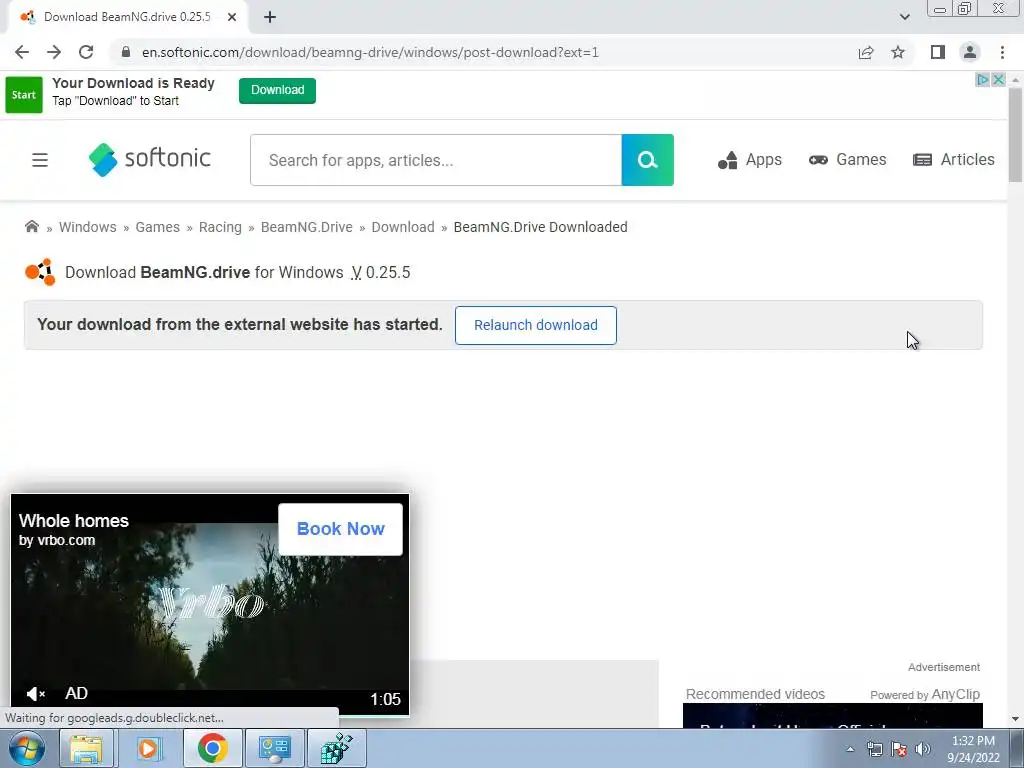Click the Whole homes ad title
Viewport: 1024px width, 768px height.
point(74,520)
